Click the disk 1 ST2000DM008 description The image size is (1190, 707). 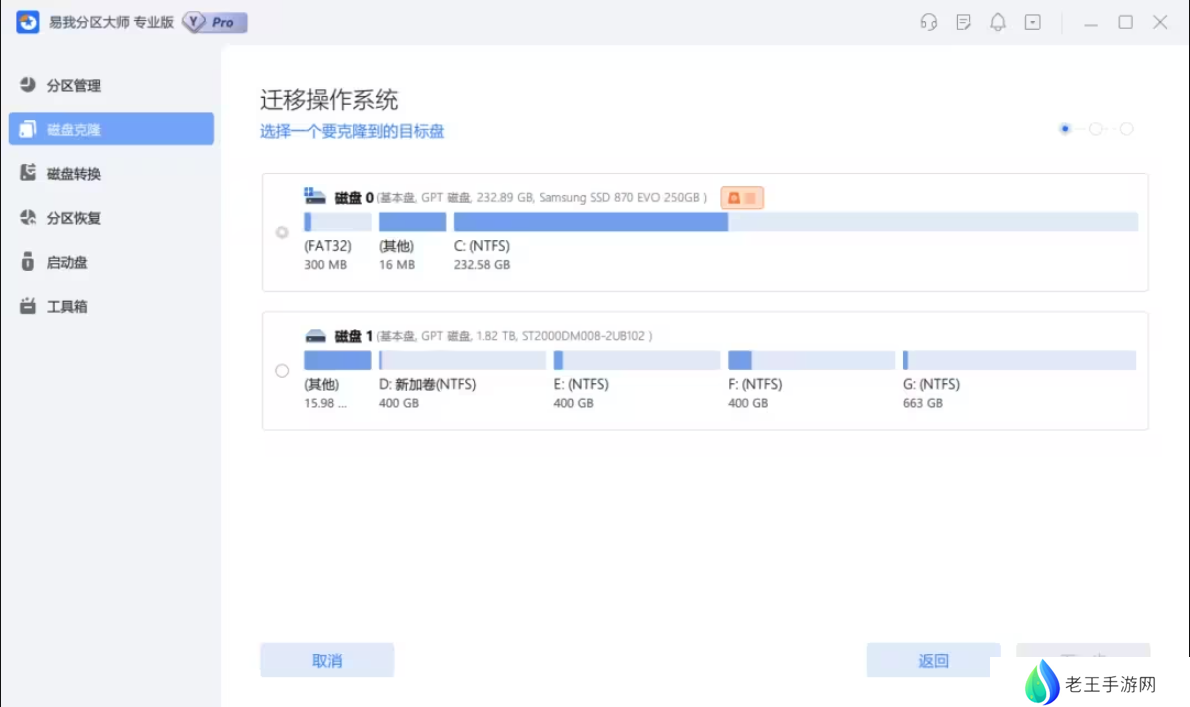click(514, 335)
